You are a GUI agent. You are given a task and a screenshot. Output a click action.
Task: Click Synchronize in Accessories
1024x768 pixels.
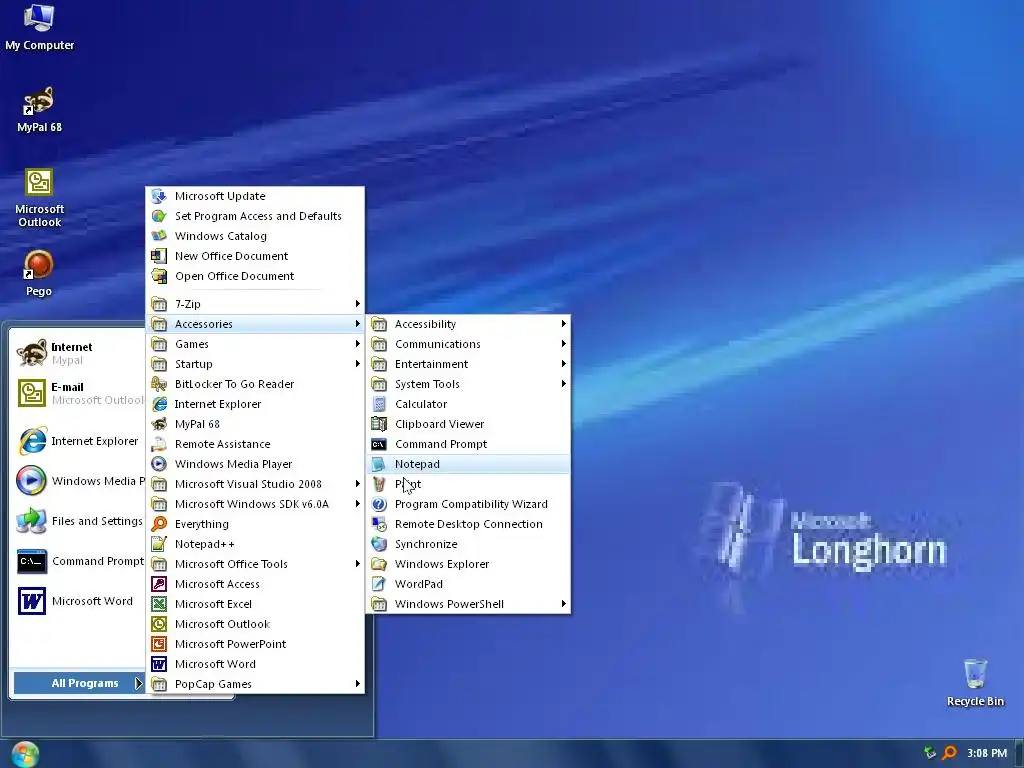click(468, 544)
